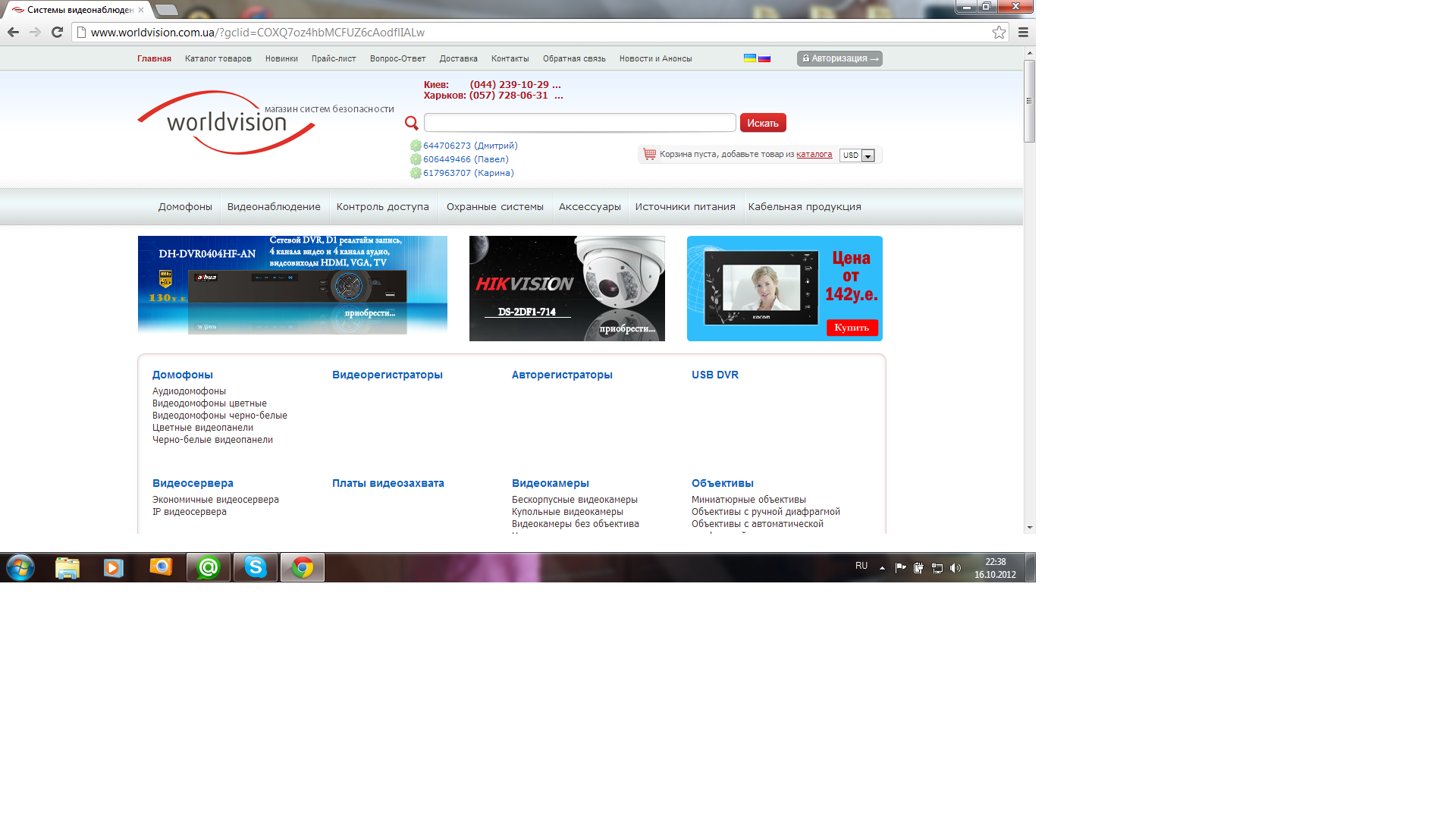The width and height of the screenshot is (1456, 819).
Task: Open the Миниатюрные объективы link
Action: click(x=748, y=500)
